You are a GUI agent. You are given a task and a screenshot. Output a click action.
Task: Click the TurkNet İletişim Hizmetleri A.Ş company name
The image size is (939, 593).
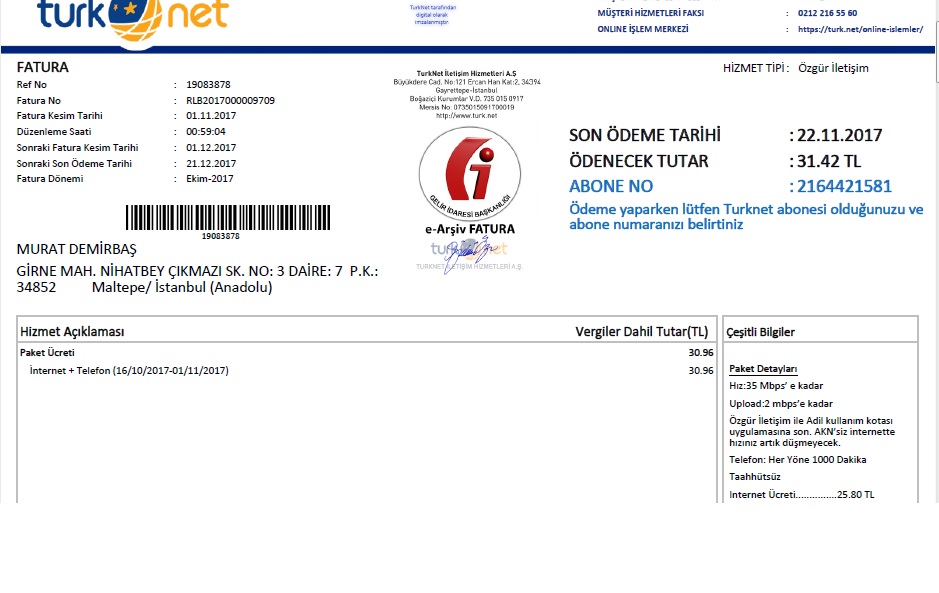click(467, 74)
